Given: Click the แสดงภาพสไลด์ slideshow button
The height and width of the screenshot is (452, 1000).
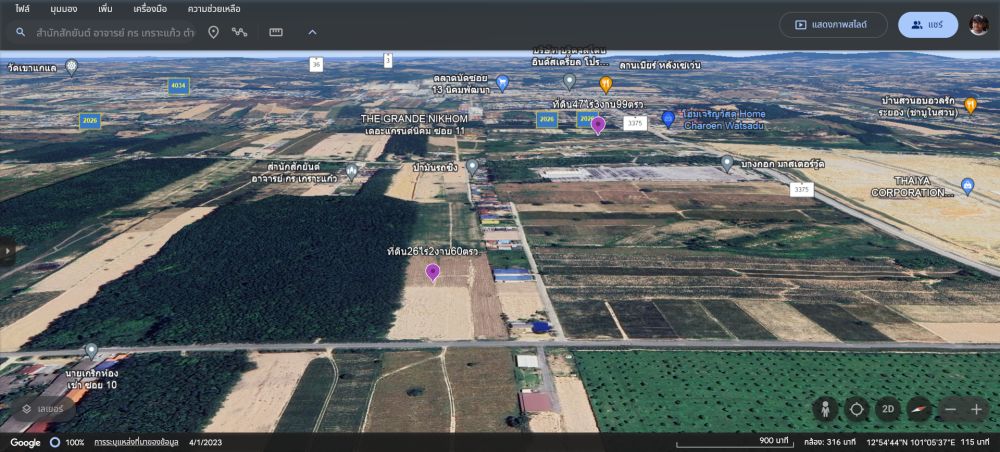Looking at the screenshot, I should pyautogui.click(x=829, y=25).
